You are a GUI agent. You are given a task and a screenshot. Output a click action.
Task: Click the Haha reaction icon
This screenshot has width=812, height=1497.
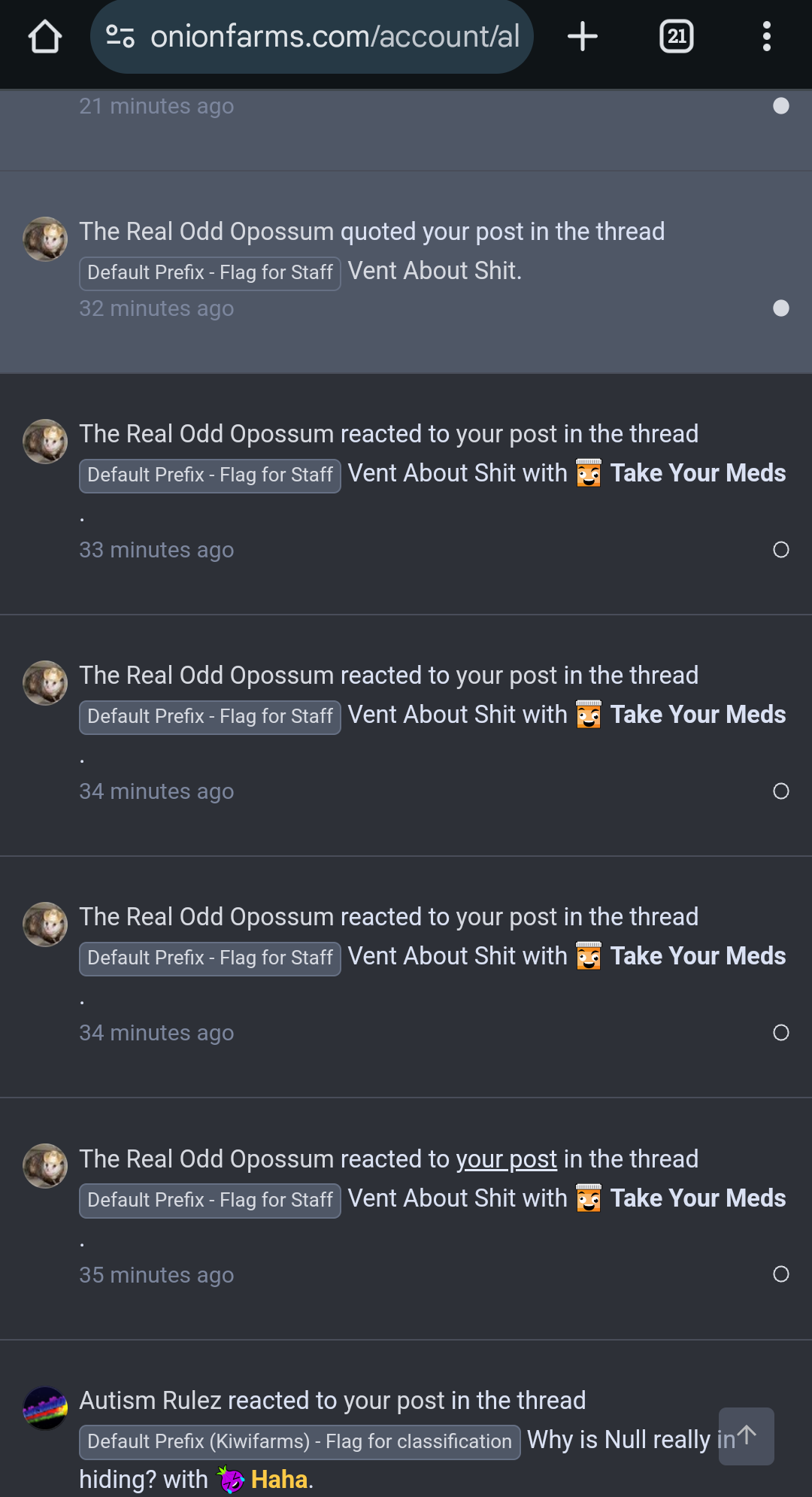[230, 1480]
